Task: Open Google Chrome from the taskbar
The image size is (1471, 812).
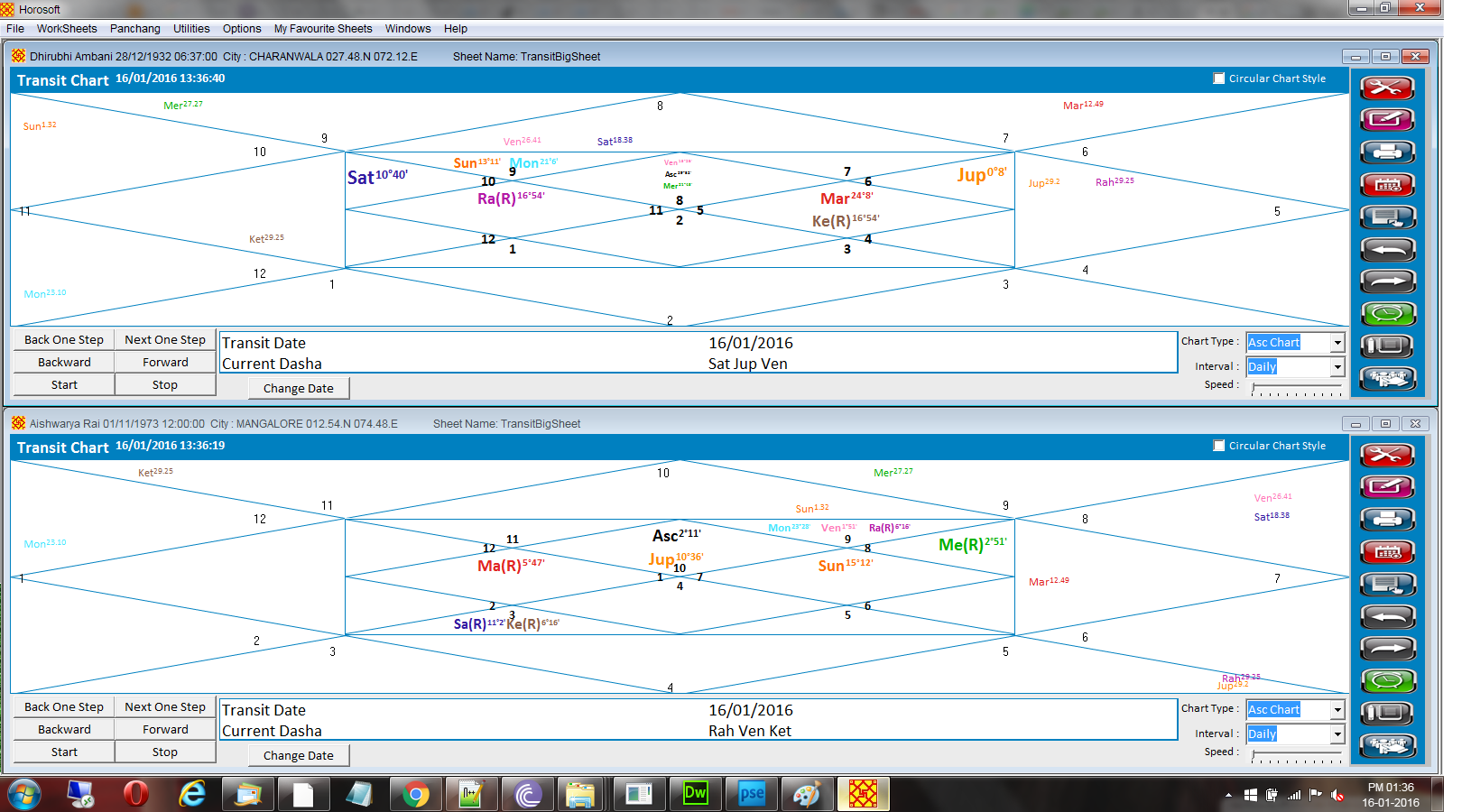Action: point(416,794)
